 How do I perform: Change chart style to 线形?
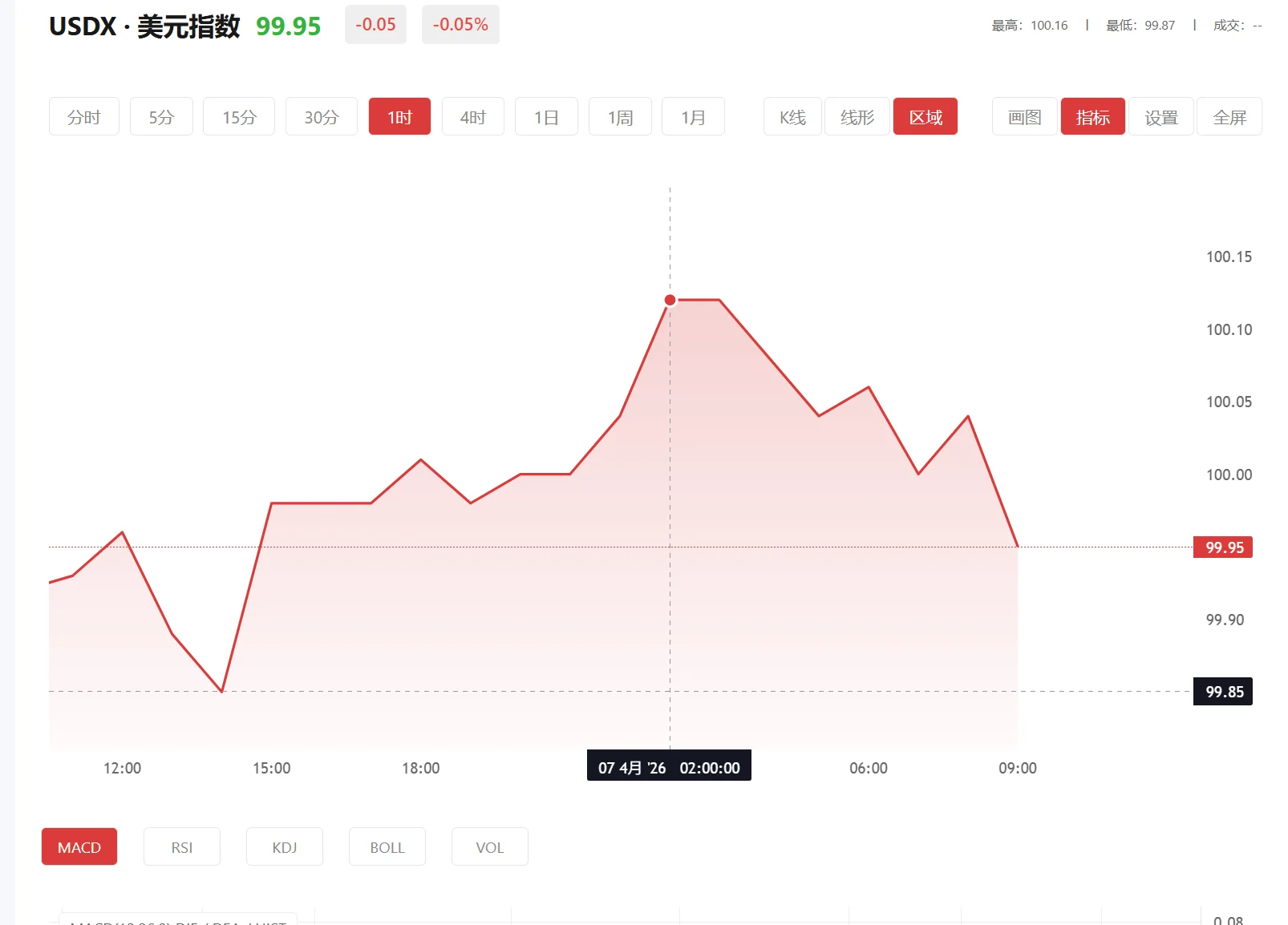click(857, 117)
